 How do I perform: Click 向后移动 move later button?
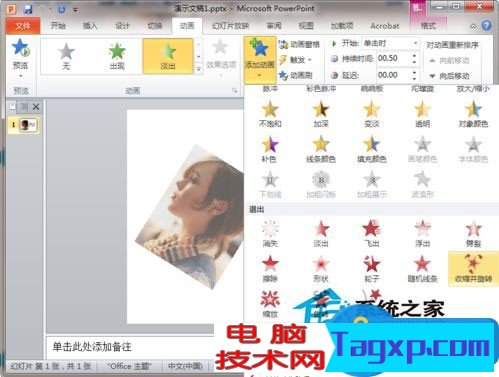[449, 76]
